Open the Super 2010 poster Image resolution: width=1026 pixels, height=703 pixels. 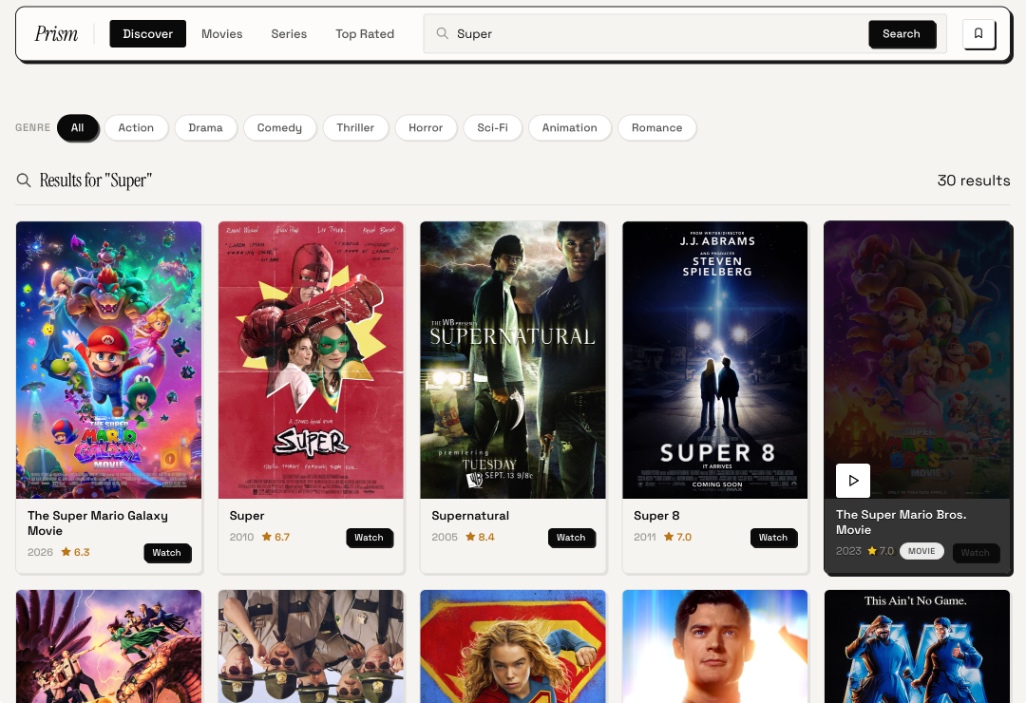click(x=311, y=360)
